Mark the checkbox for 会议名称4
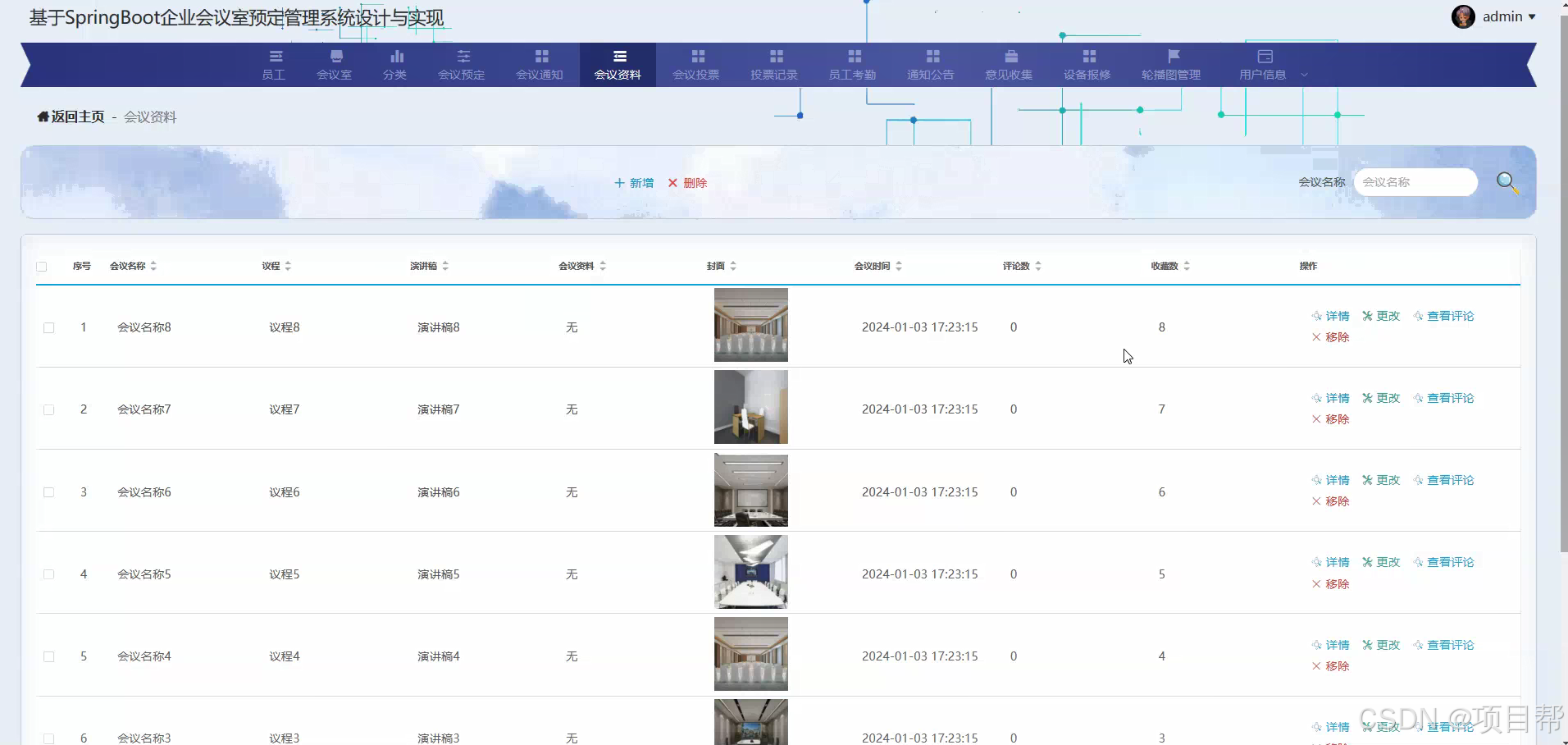Viewport: 1568px width, 745px height. coord(49,656)
